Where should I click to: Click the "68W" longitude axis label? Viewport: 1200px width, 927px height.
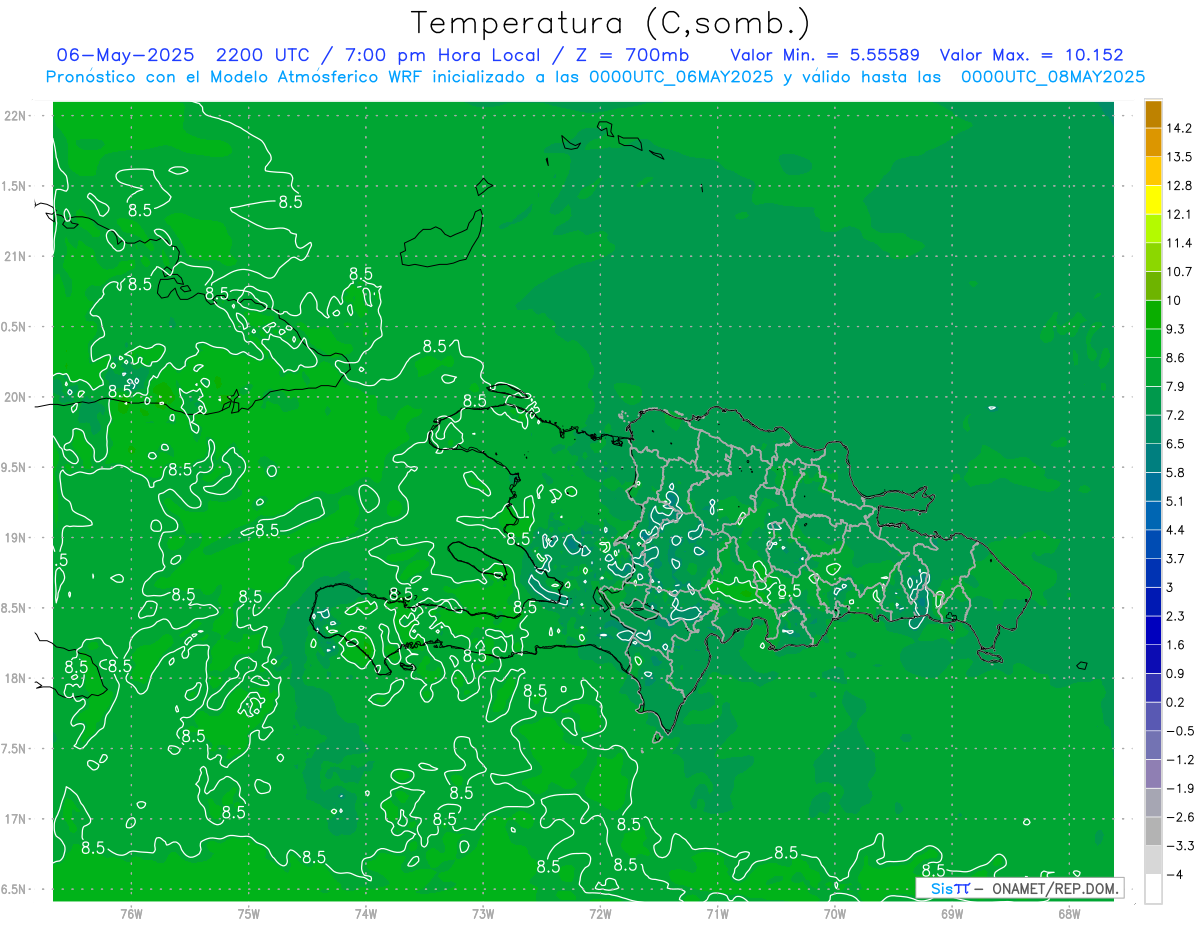[1069, 913]
